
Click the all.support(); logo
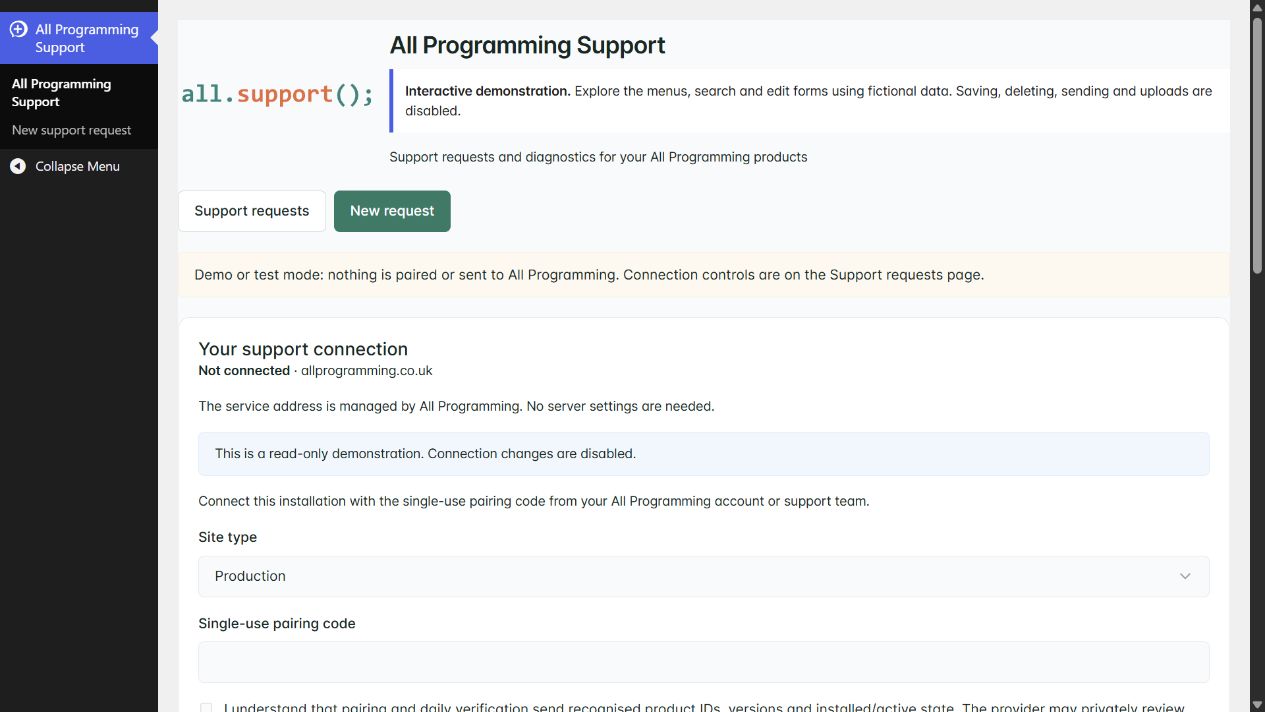tap(277, 94)
